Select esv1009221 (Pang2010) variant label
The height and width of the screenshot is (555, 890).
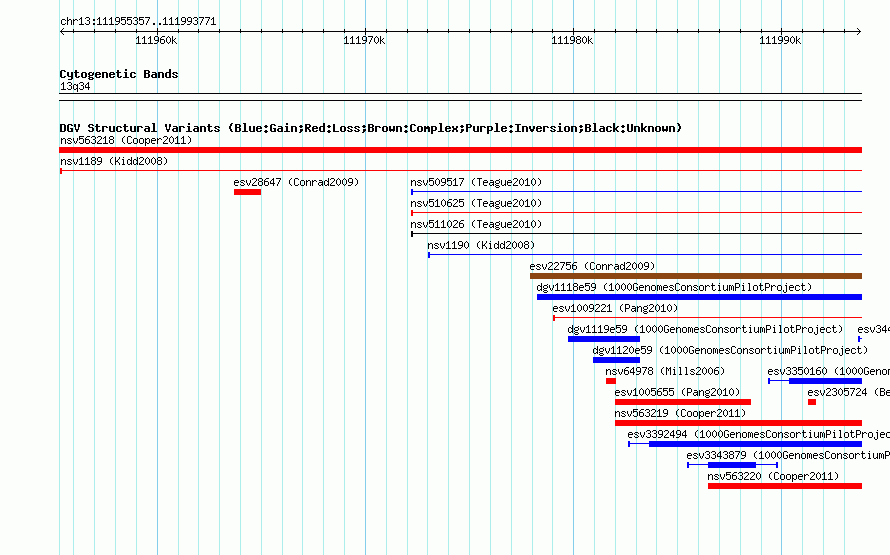point(615,308)
